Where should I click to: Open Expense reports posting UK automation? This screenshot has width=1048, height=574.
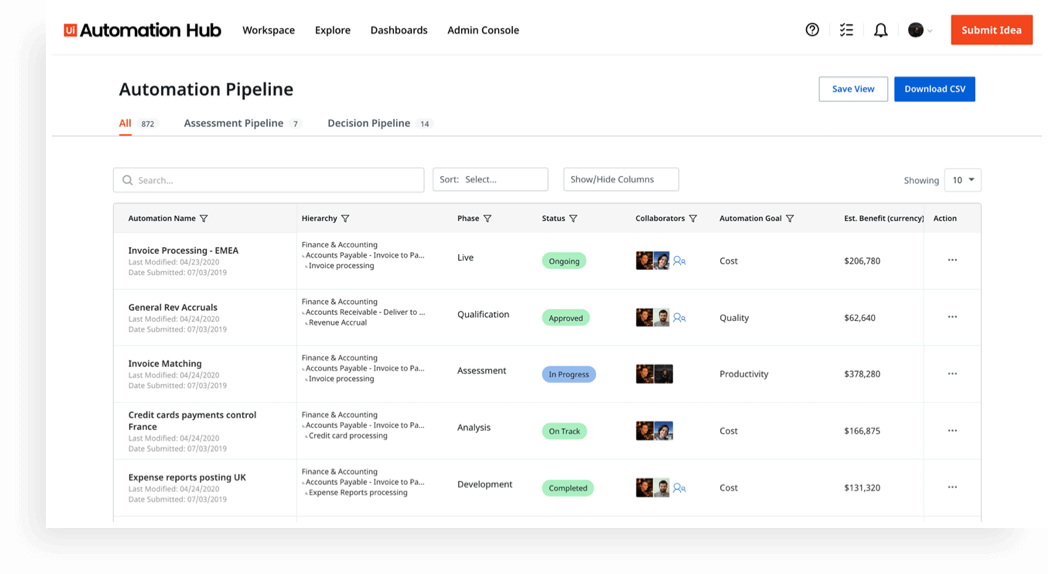click(187, 477)
